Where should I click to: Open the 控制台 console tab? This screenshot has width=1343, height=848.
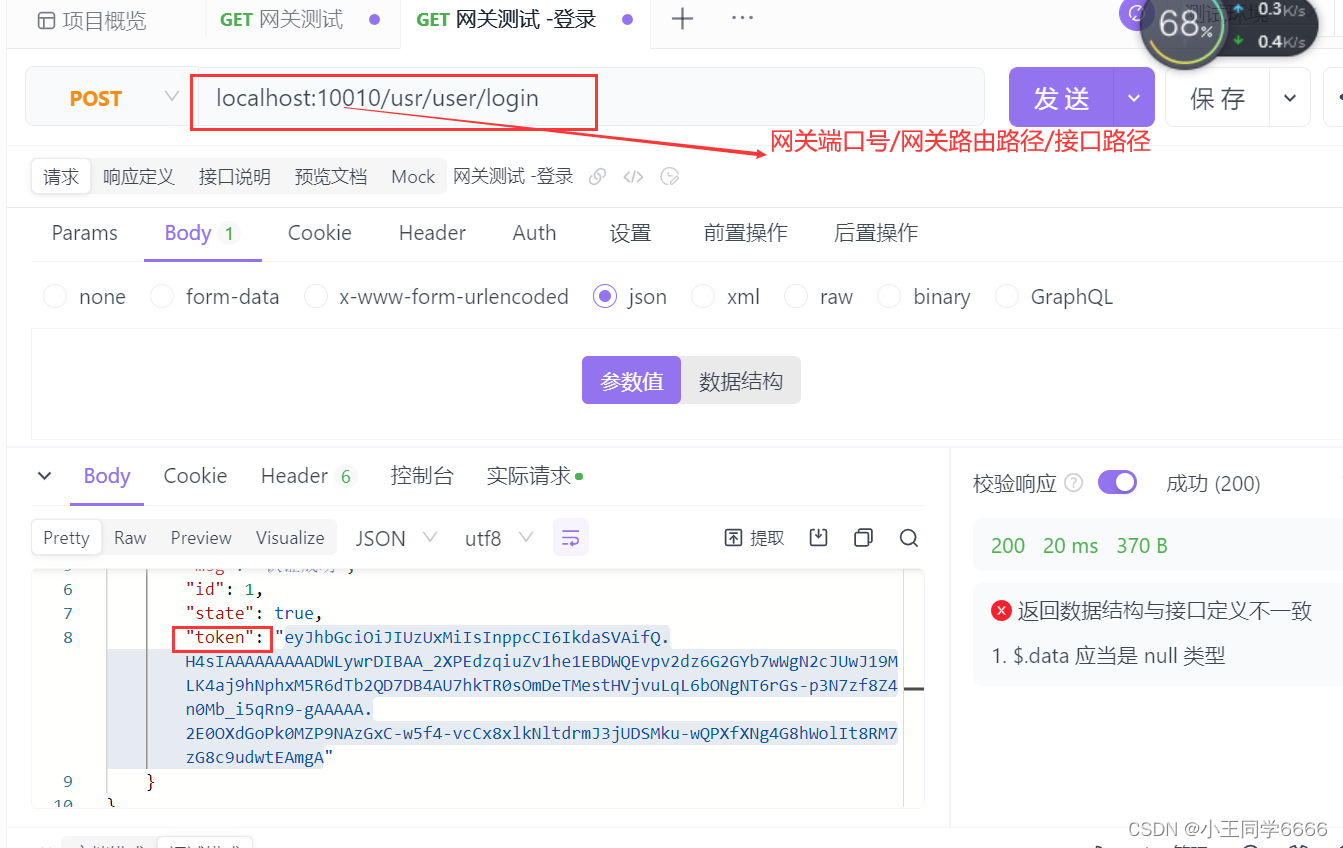[422, 476]
